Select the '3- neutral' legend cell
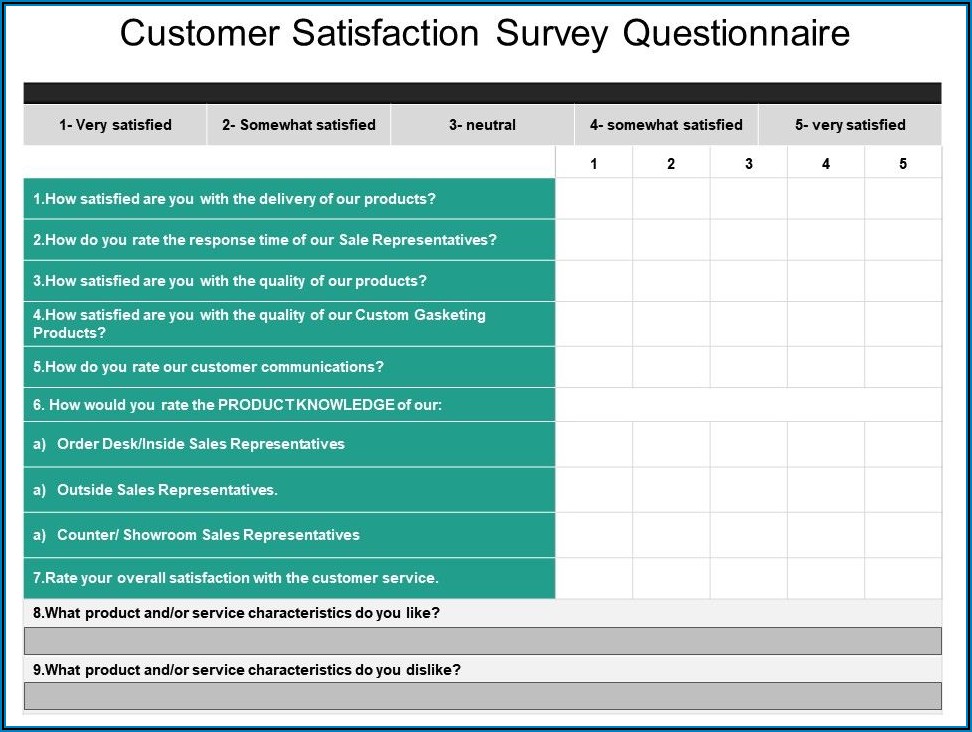972x732 pixels. tap(482, 125)
